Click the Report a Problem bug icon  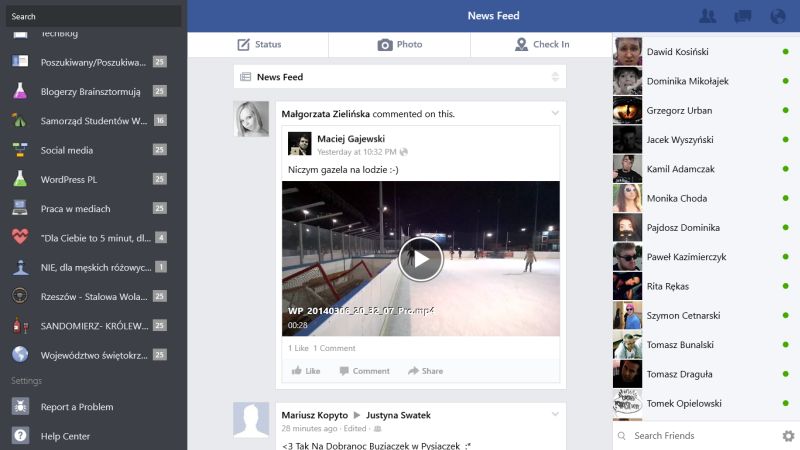[x=20, y=407]
